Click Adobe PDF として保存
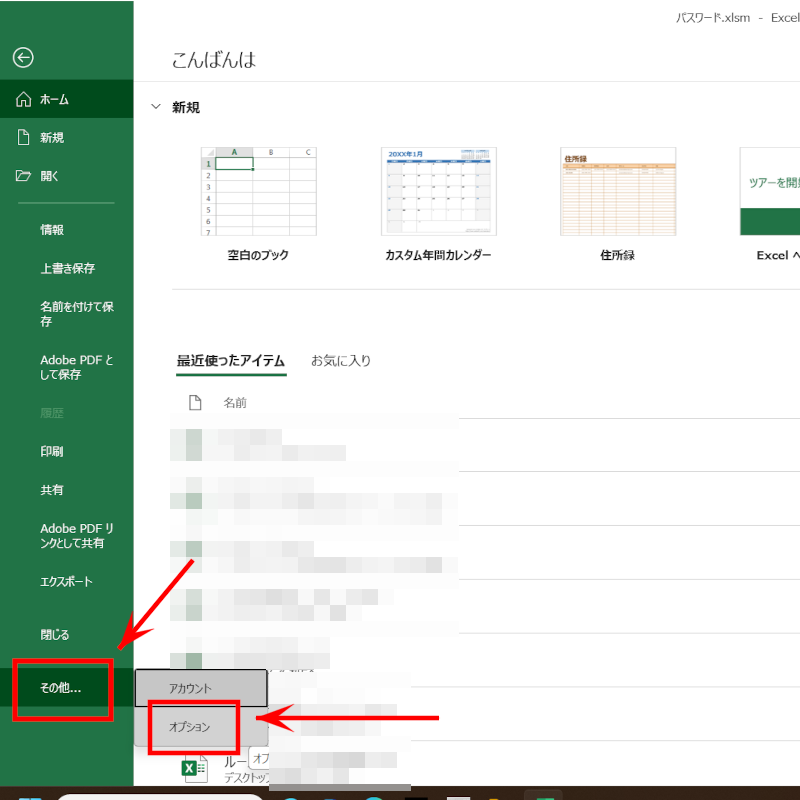The height and width of the screenshot is (800, 800). tap(76, 367)
